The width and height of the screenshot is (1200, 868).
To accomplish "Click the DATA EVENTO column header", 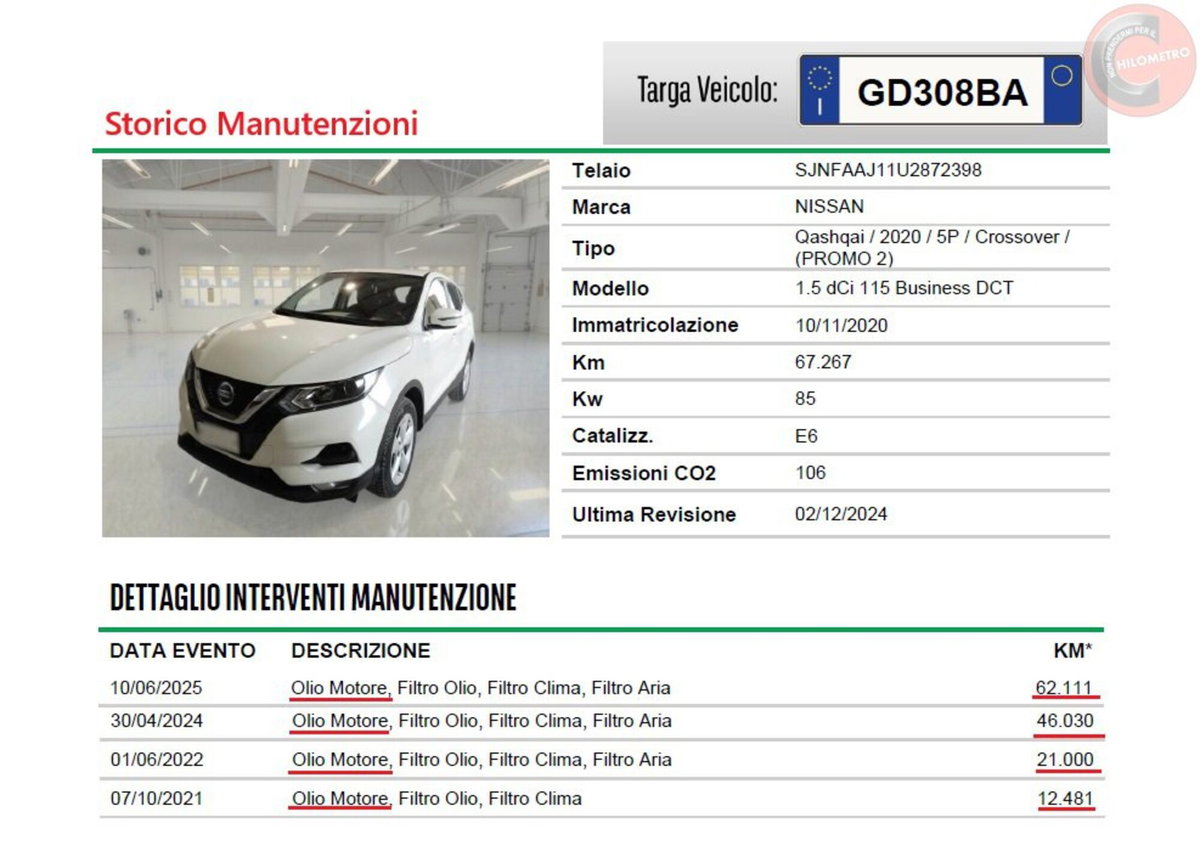I will 183,651.
